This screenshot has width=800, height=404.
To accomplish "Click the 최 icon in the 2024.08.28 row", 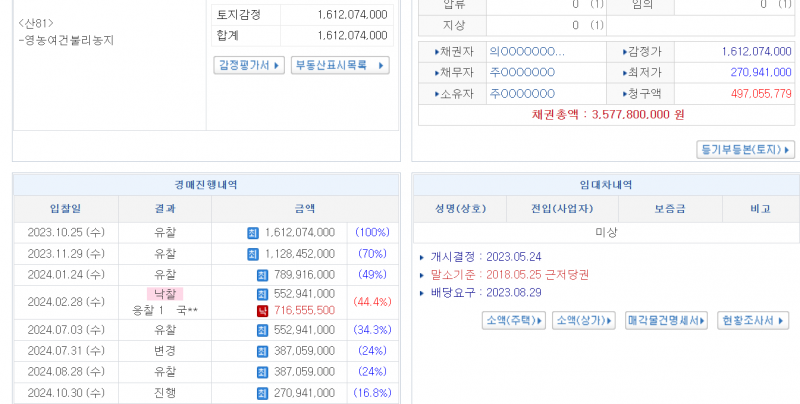I will (263, 372).
